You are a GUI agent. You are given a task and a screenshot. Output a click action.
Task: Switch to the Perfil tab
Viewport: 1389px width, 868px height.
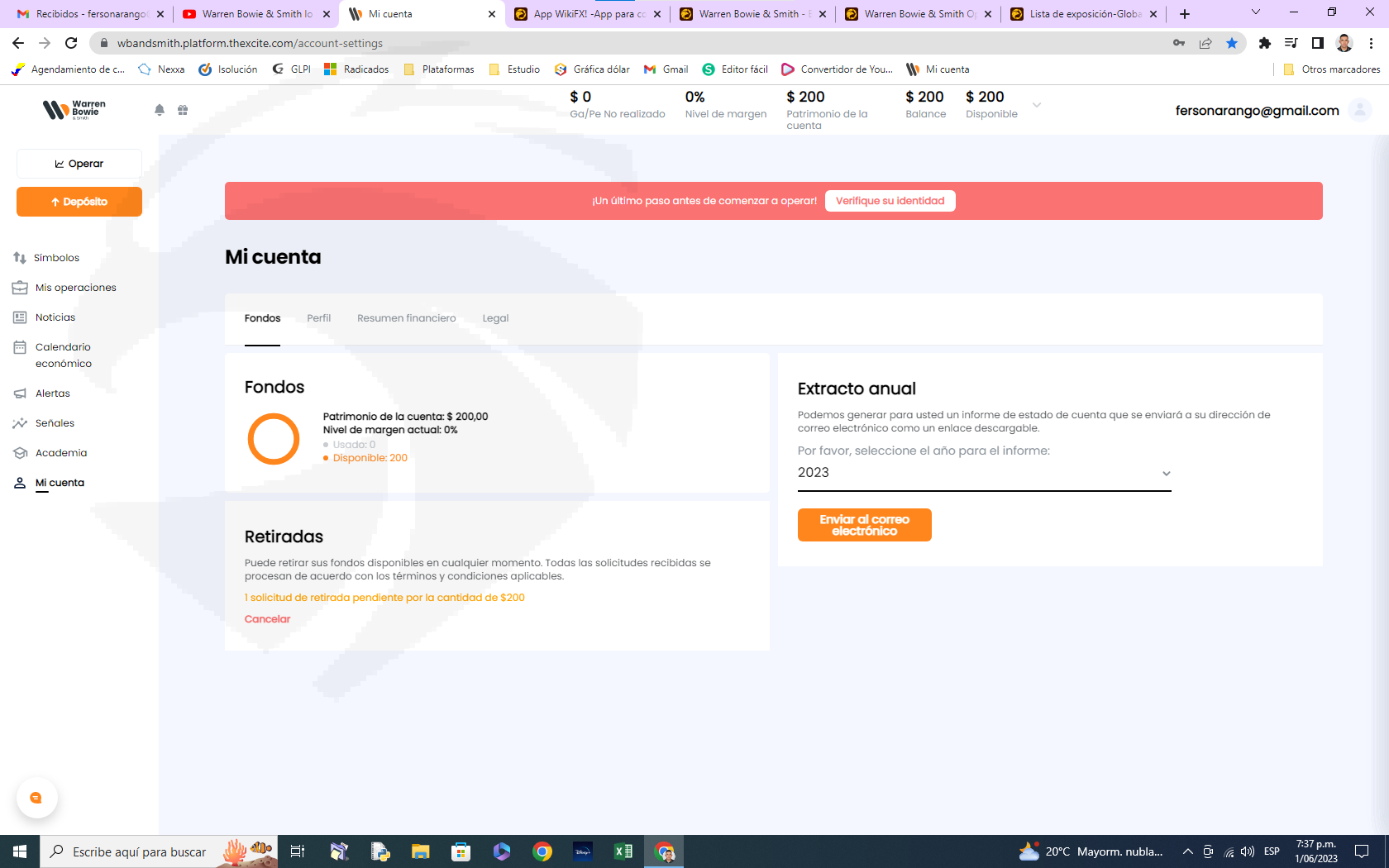click(318, 318)
